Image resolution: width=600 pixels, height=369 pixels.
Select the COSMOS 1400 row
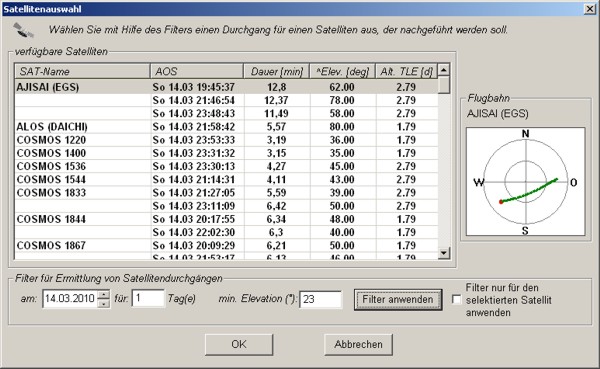[x=227, y=153]
